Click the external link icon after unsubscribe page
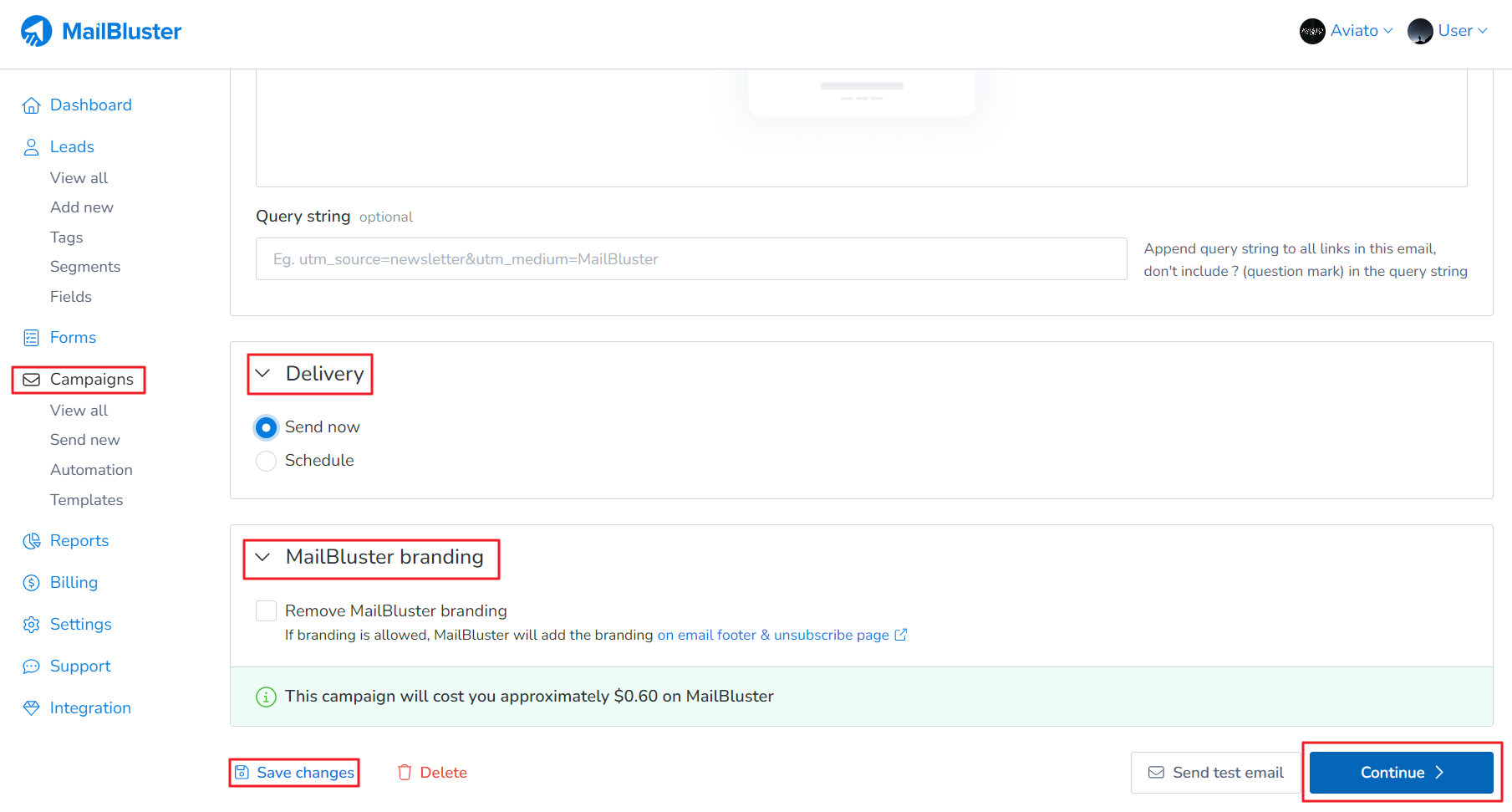 (901, 635)
